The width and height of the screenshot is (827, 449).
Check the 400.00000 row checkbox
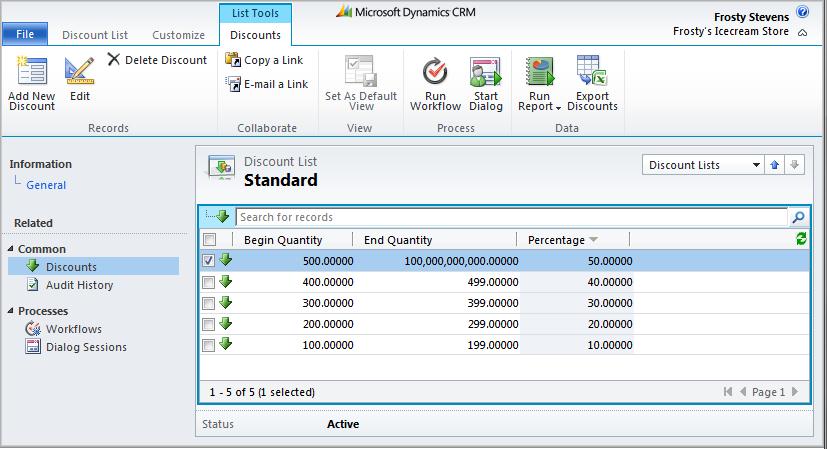pos(208,282)
